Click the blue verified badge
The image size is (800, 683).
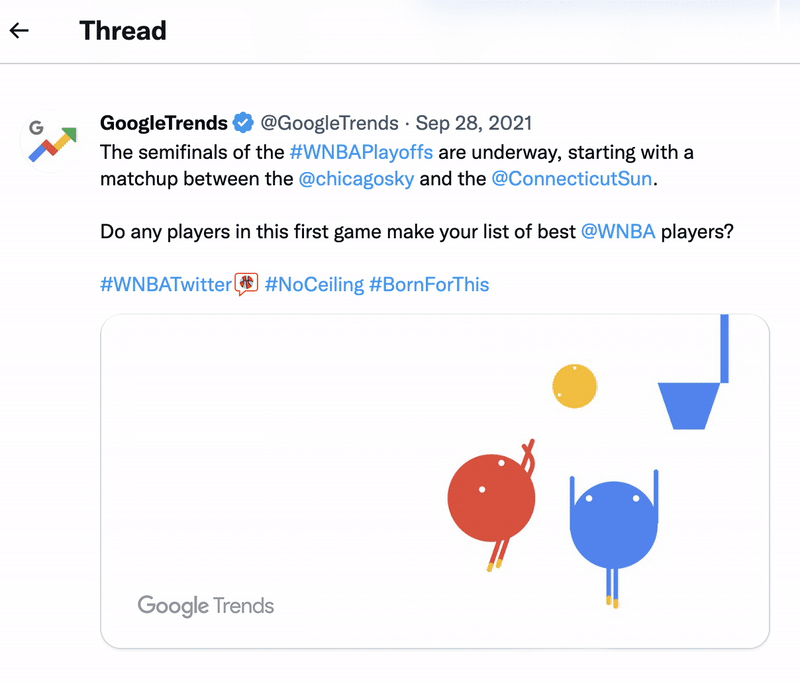[243, 123]
